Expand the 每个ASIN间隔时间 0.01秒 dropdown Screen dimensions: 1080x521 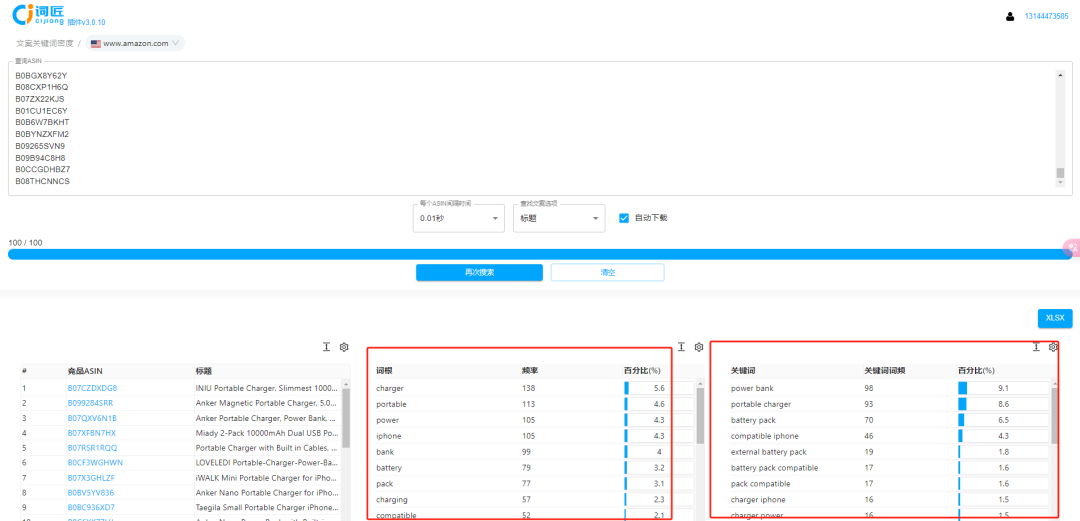point(459,218)
